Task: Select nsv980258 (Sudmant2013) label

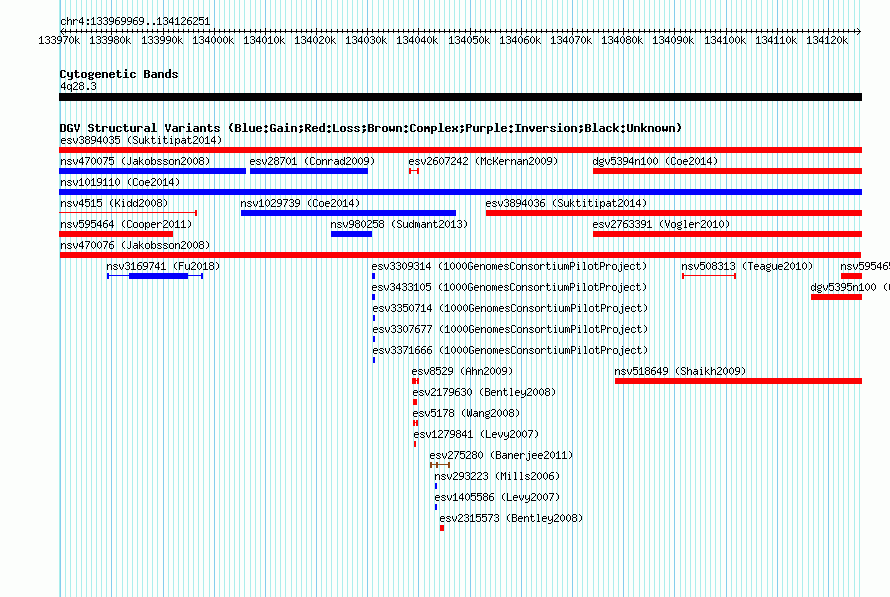Action: pos(399,224)
